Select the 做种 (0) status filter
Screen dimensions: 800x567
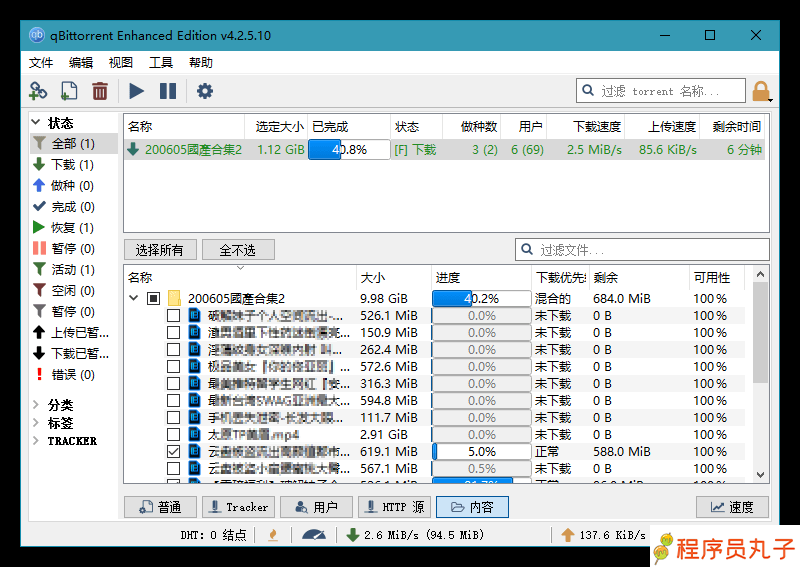click(x=73, y=185)
